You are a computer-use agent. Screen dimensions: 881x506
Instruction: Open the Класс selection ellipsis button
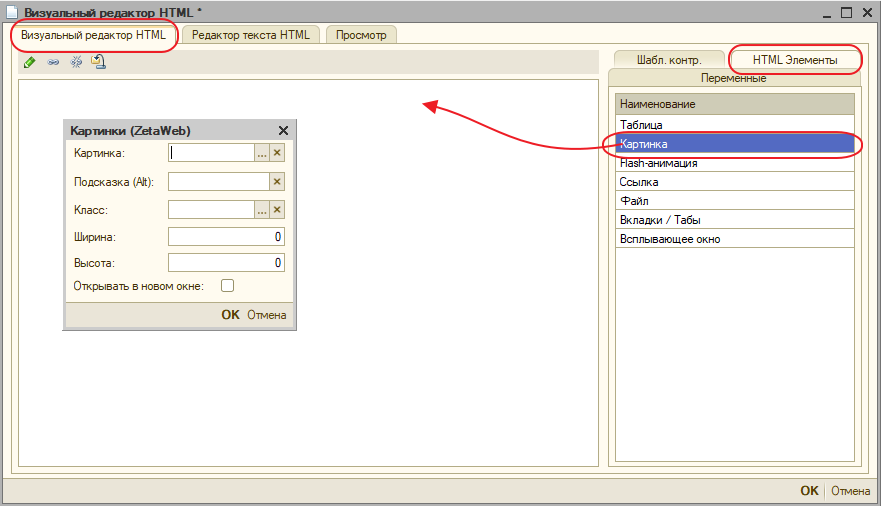[262, 209]
